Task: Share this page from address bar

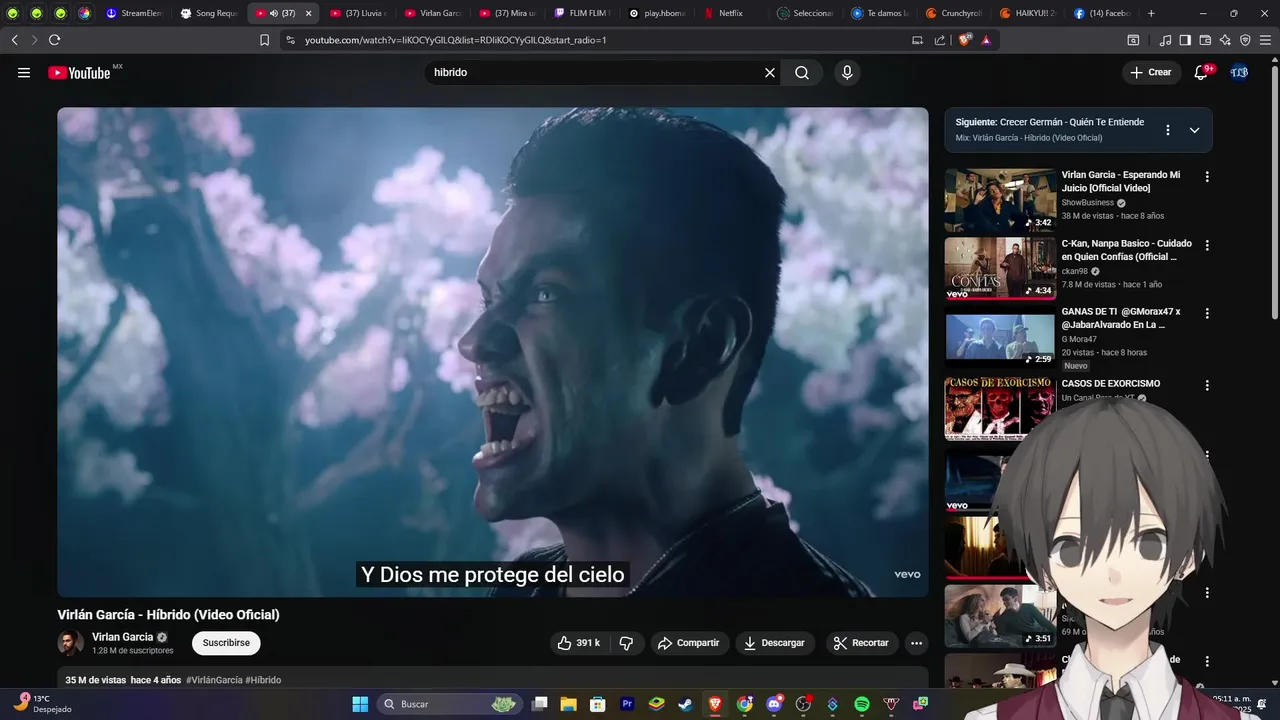Action: pos(940,40)
